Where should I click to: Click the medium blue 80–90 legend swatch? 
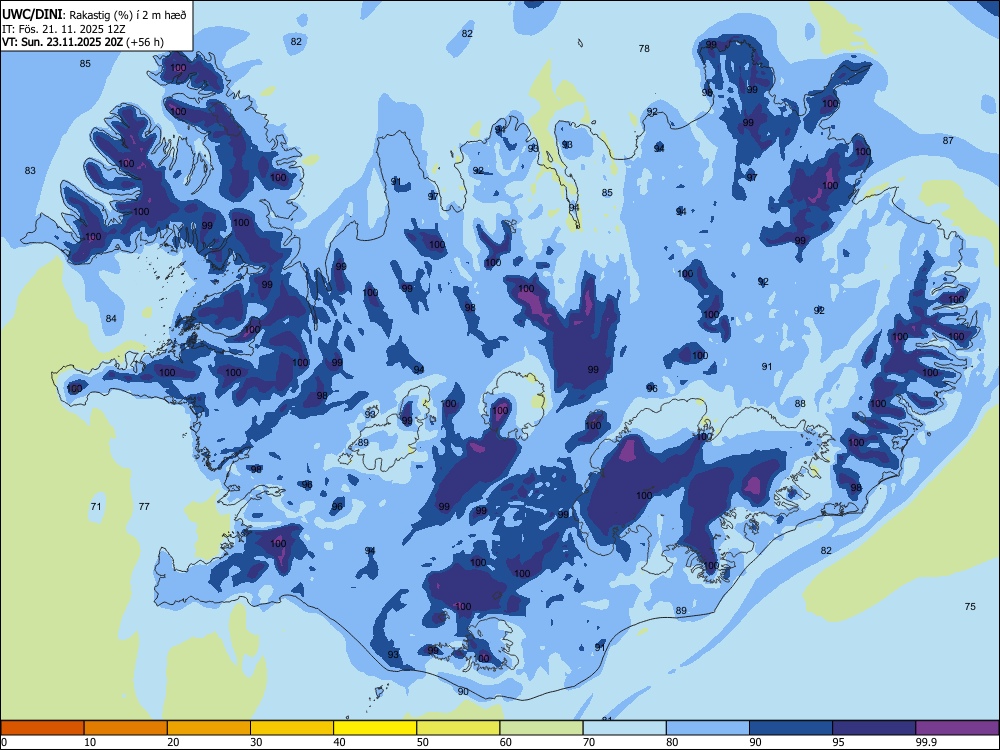708,728
